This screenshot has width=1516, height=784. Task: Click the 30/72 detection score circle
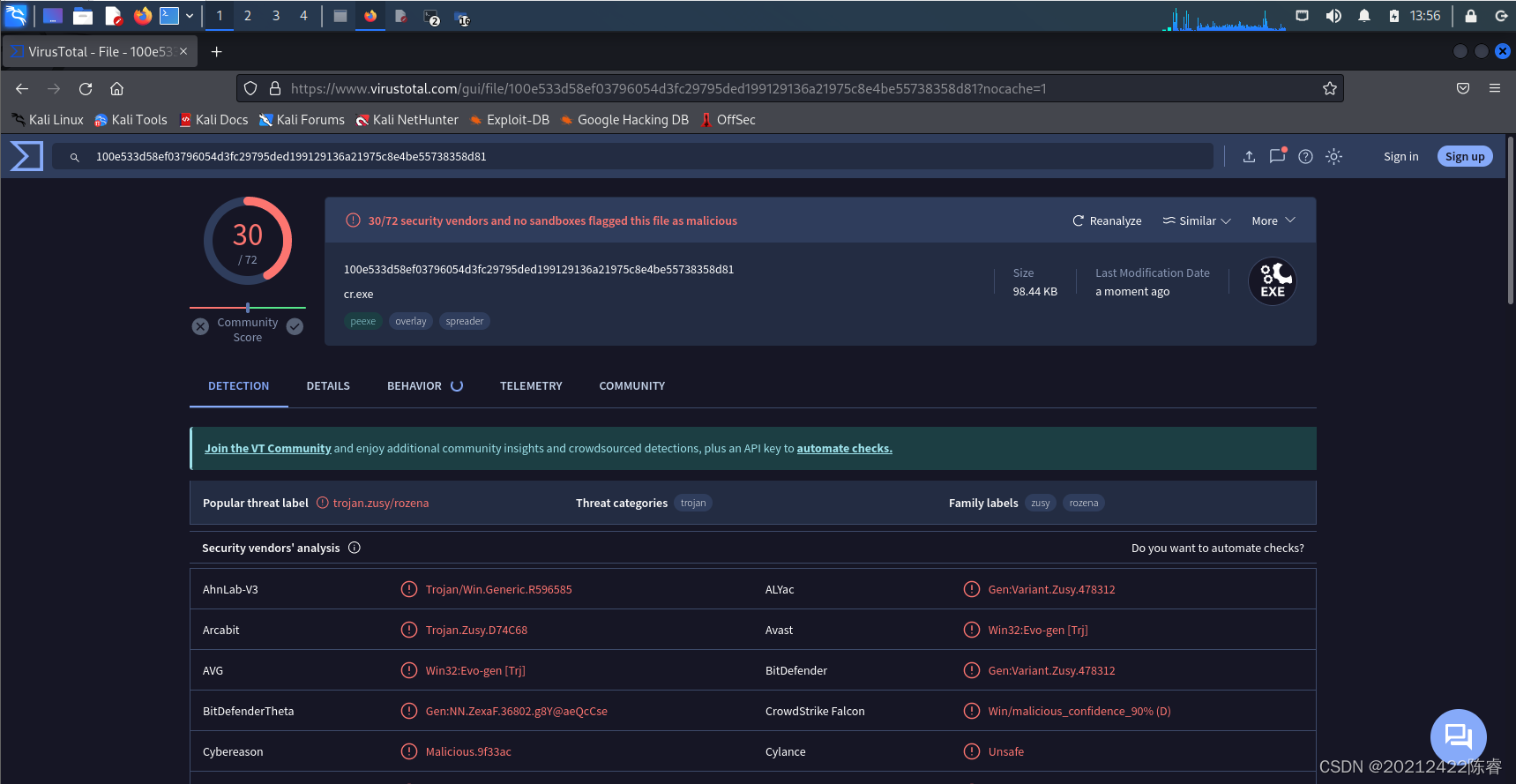[x=248, y=241]
